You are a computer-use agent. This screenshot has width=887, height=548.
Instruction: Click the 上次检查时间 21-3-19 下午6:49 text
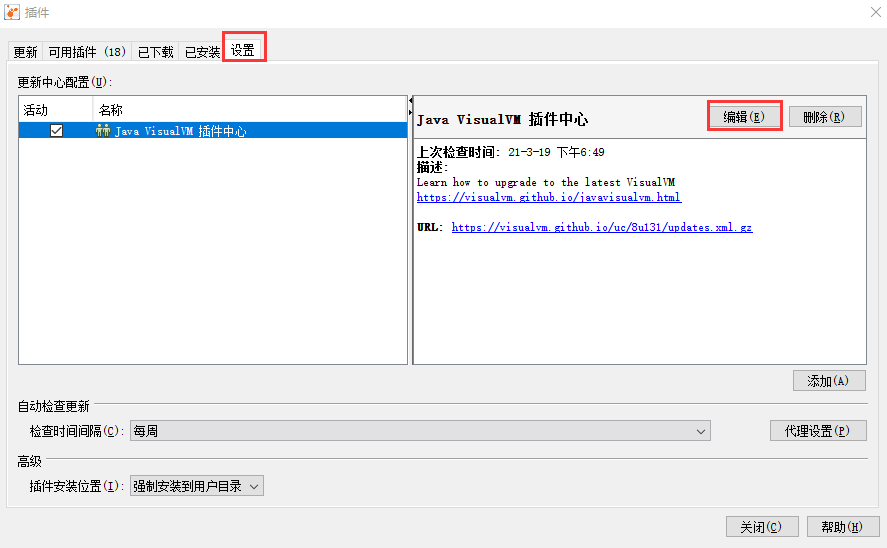(511, 152)
